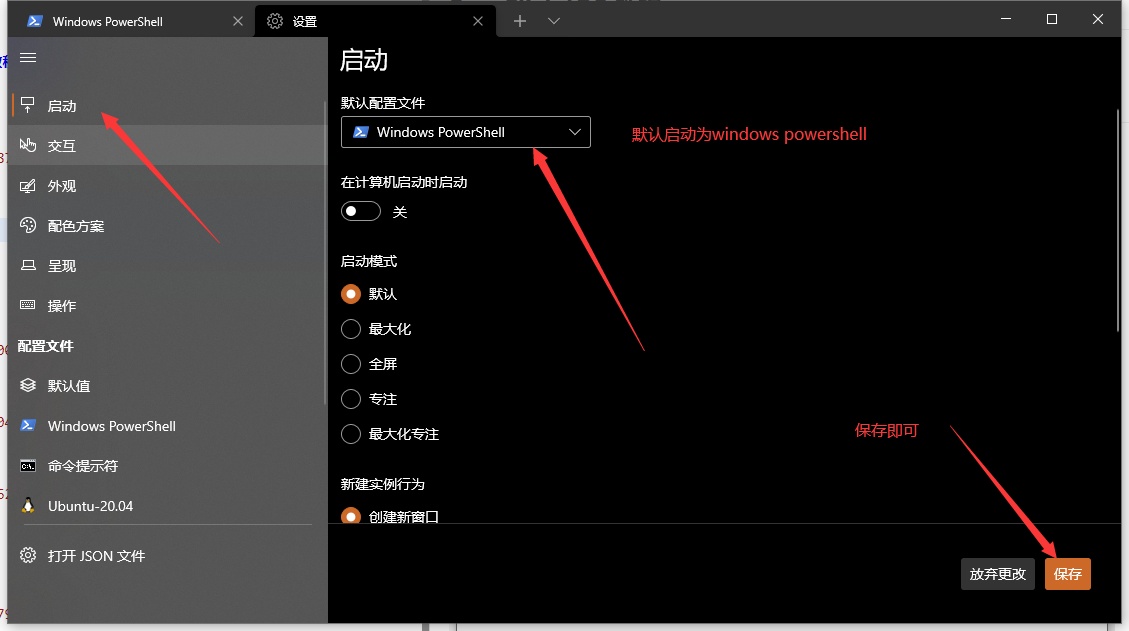The image size is (1129, 631).
Task: Switch to the Windows PowerShell tab
Action: point(131,21)
